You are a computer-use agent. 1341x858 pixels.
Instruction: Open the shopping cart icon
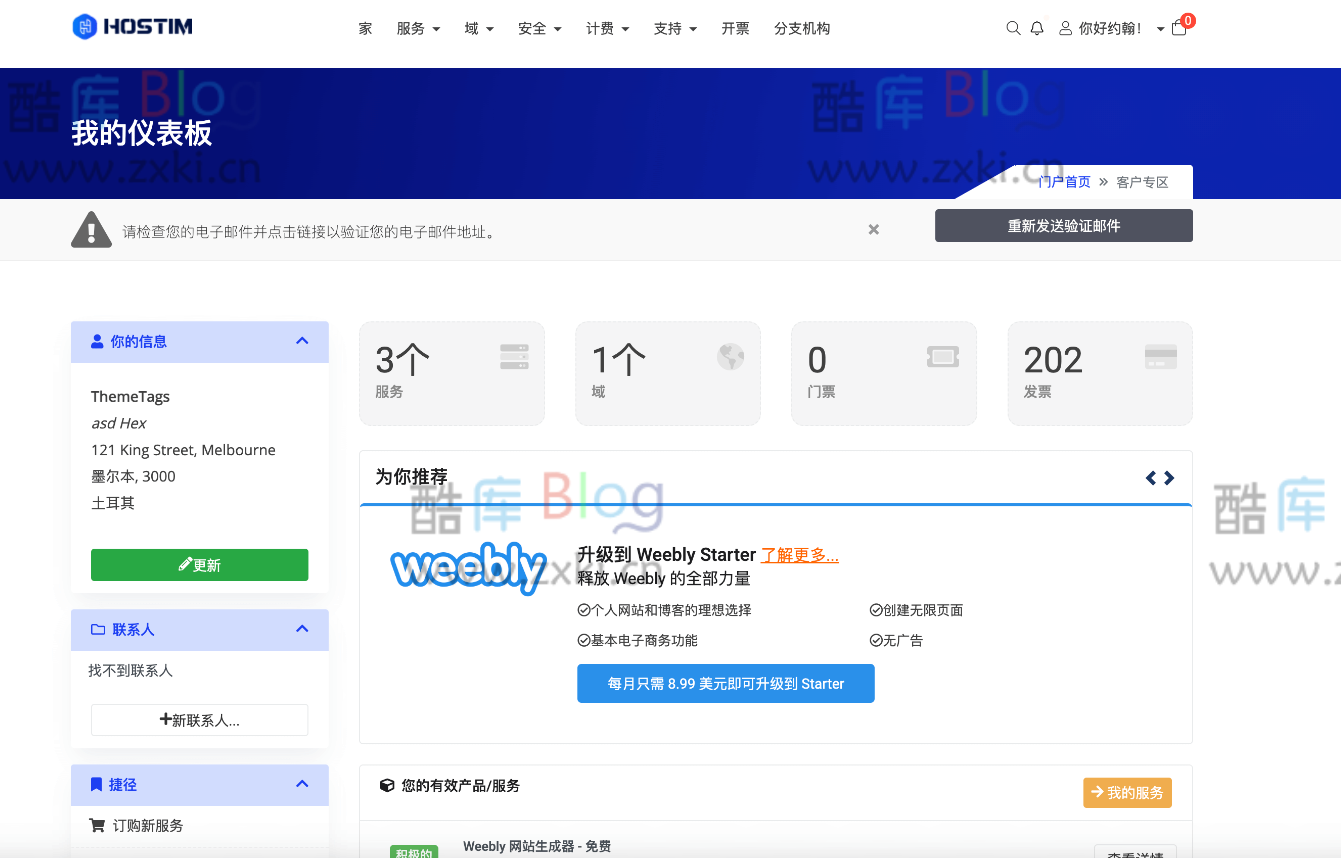[x=1179, y=28]
